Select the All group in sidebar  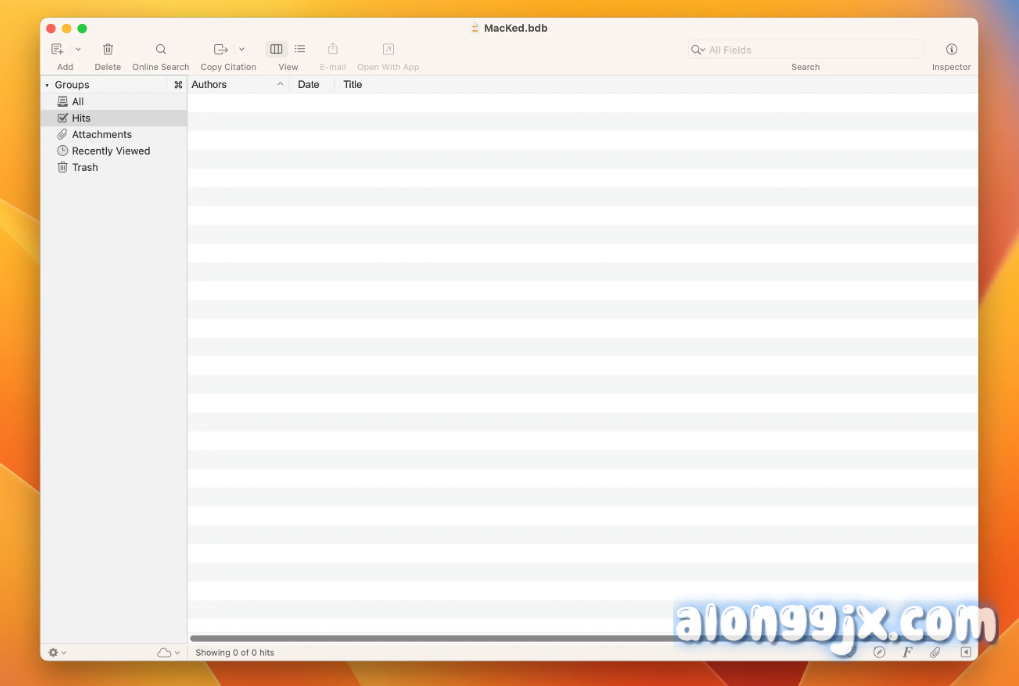pyautogui.click(x=78, y=101)
